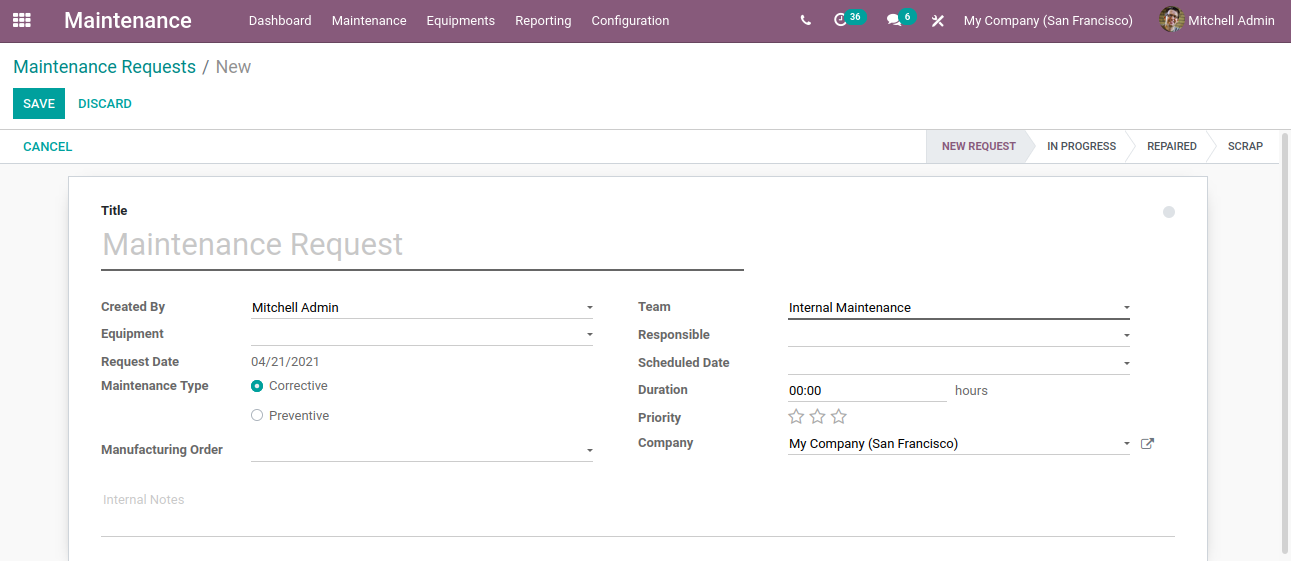Open the apps grid menu icon
The width and height of the screenshot is (1291, 561).
point(22,20)
